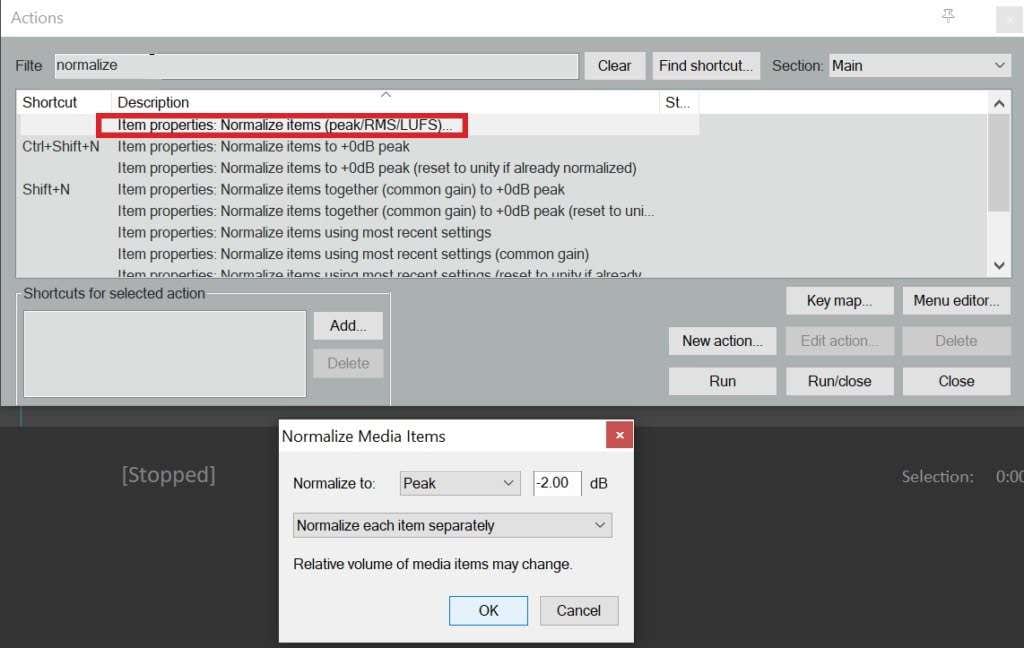Click Run/close button
Image resolution: width=1024 pixels, height=648 pixels.
(x=839, y=381)
